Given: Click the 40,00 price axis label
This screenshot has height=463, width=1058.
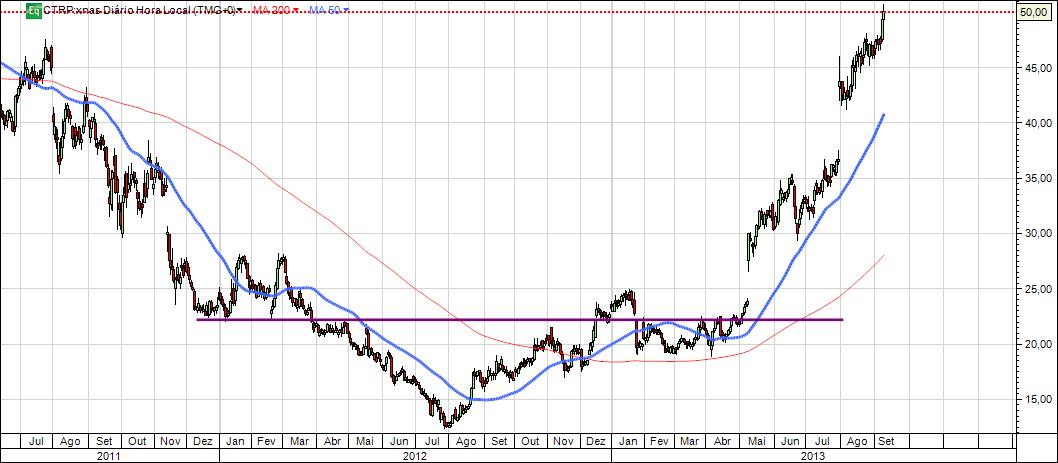Looking at the screenshot, I should pos(1039,124).
